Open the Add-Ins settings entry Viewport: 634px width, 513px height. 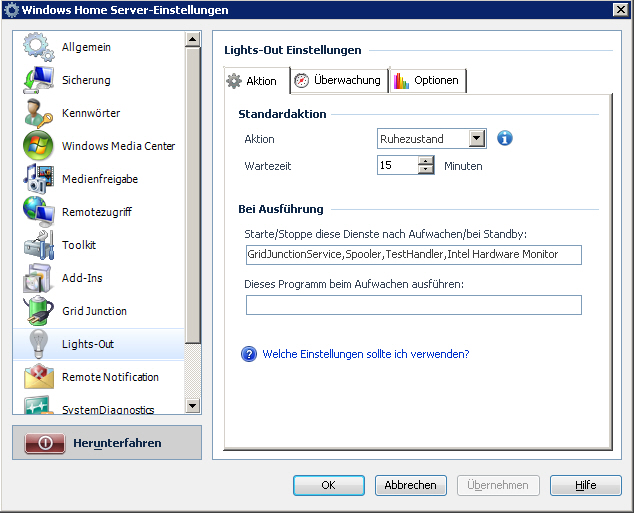(x=99, y=278)
